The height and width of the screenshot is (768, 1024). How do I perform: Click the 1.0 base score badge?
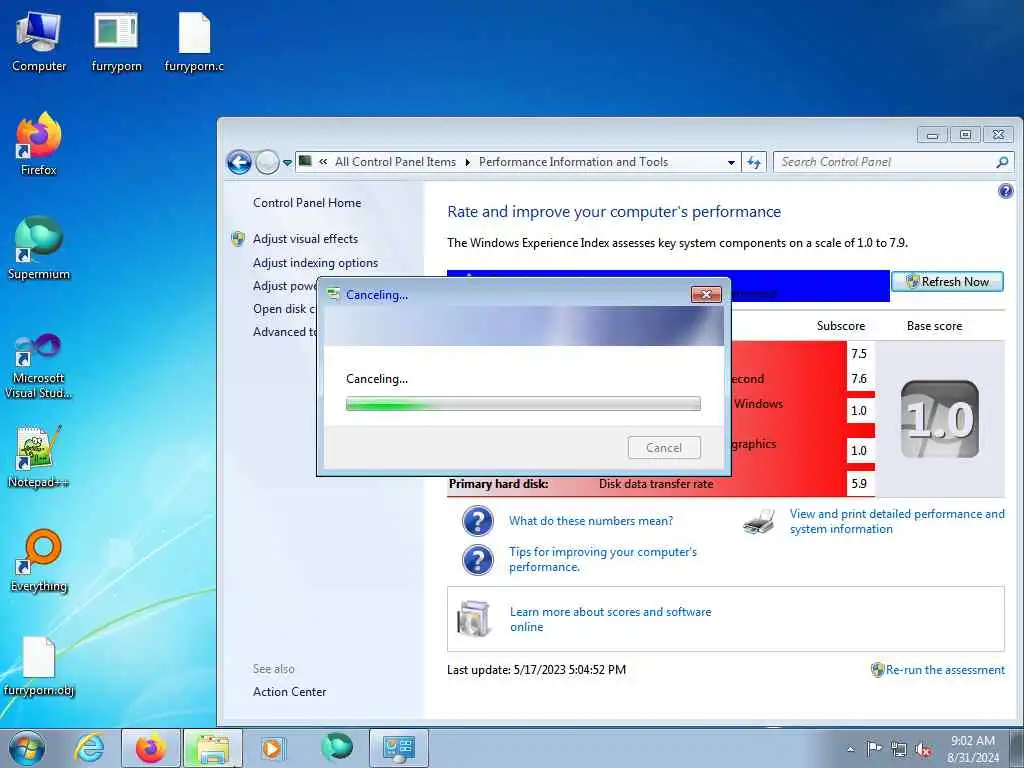(x=940, y=419)
